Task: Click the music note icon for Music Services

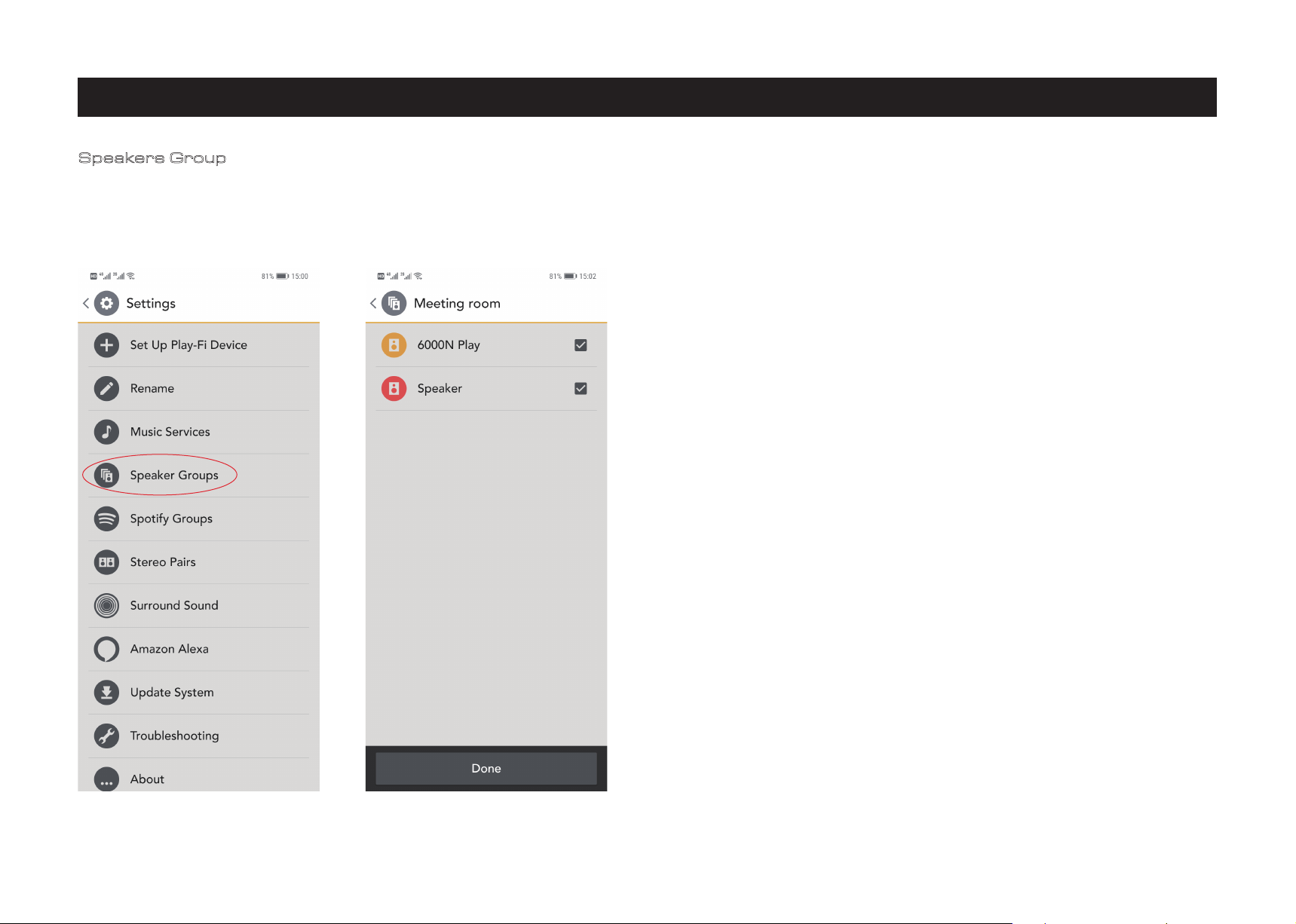Action: [x=106, y=432]
